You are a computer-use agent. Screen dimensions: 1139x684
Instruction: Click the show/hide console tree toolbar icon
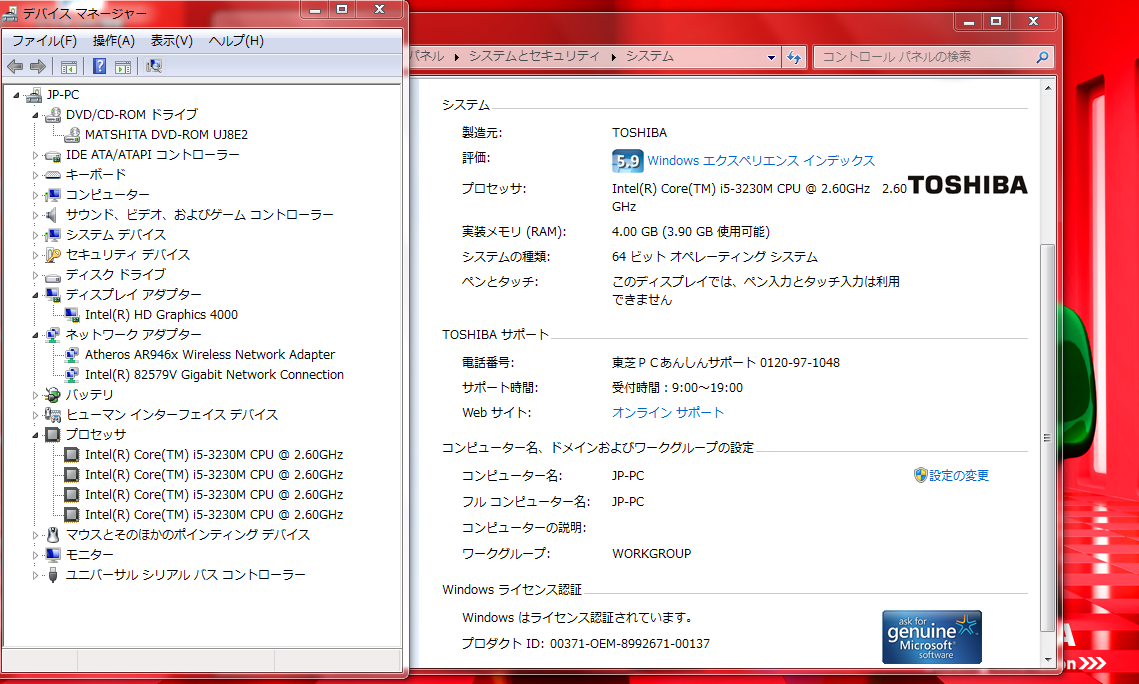(69, 67)
